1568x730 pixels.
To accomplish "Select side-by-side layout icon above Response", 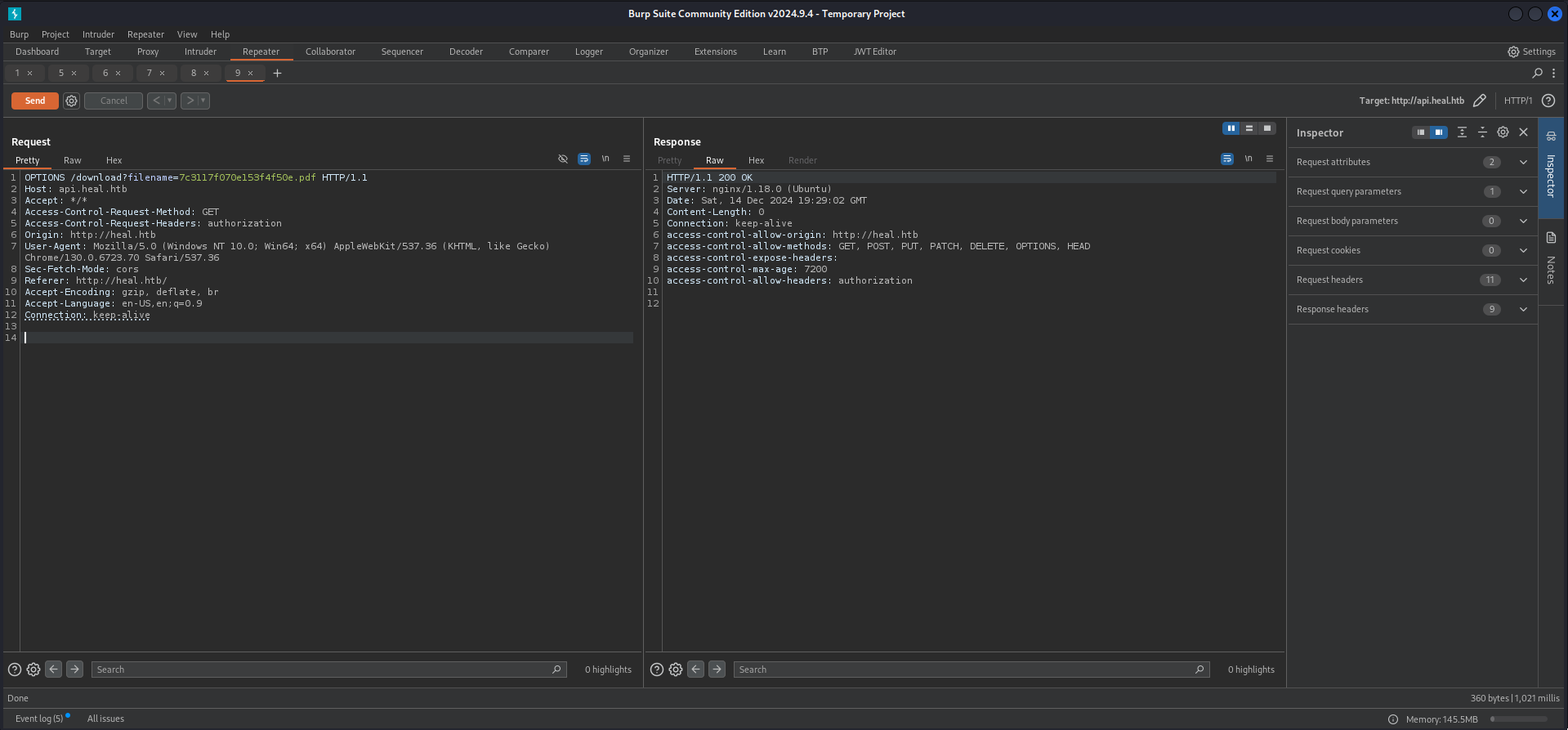I will [1231, 128].
